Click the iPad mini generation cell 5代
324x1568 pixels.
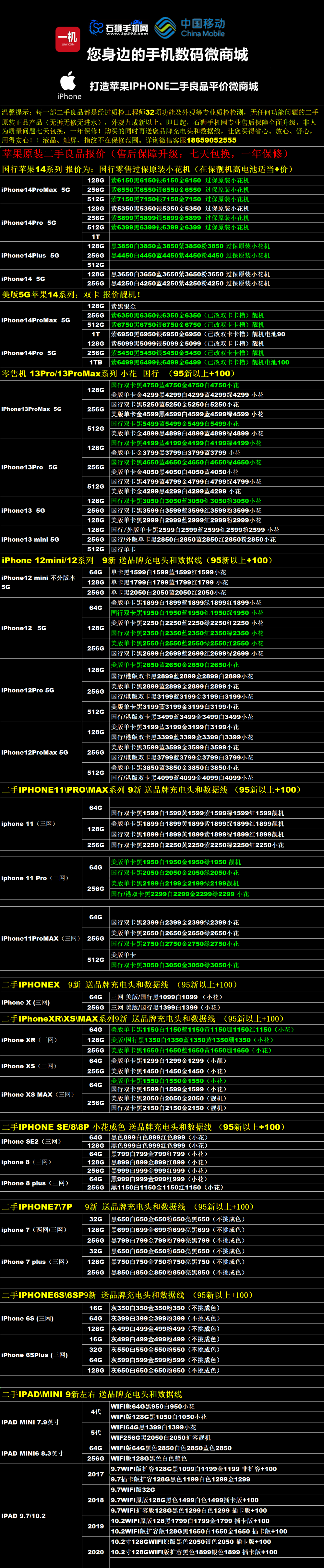pos(95,1432)
